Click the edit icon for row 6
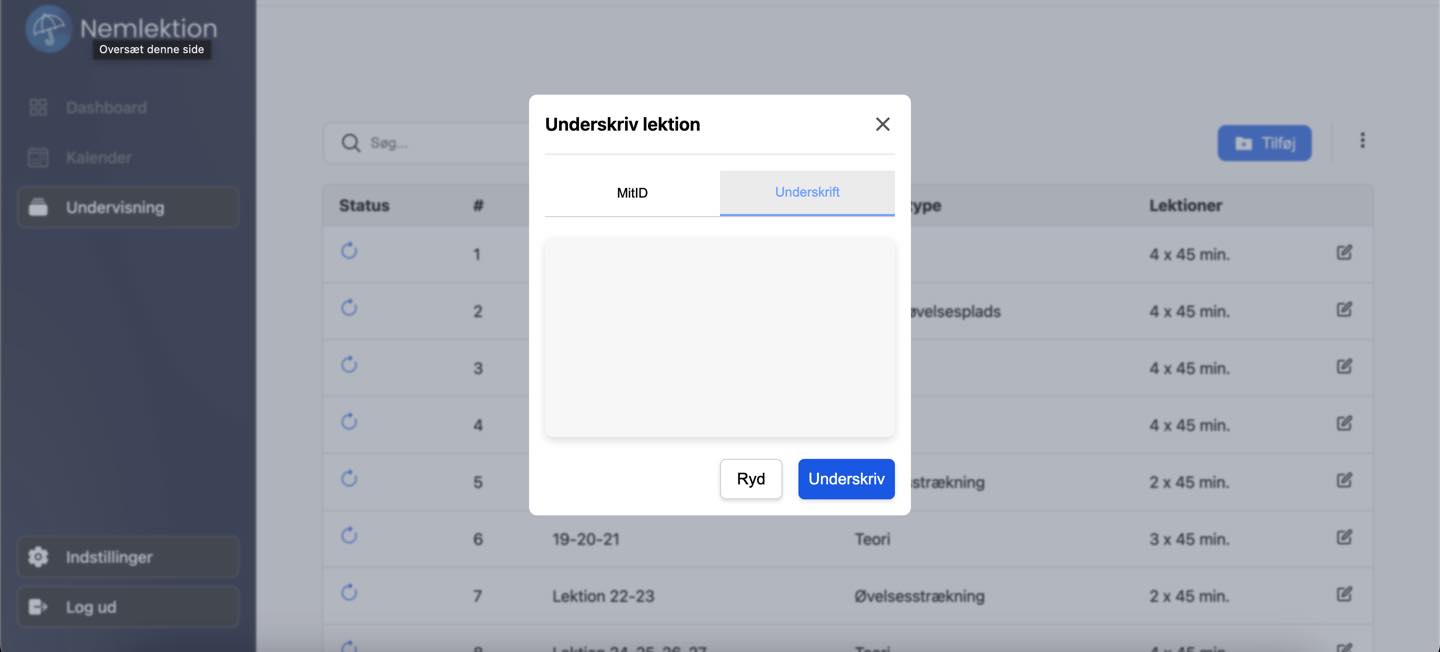This screenshot has width=1440, height=652. [1344, 538]
